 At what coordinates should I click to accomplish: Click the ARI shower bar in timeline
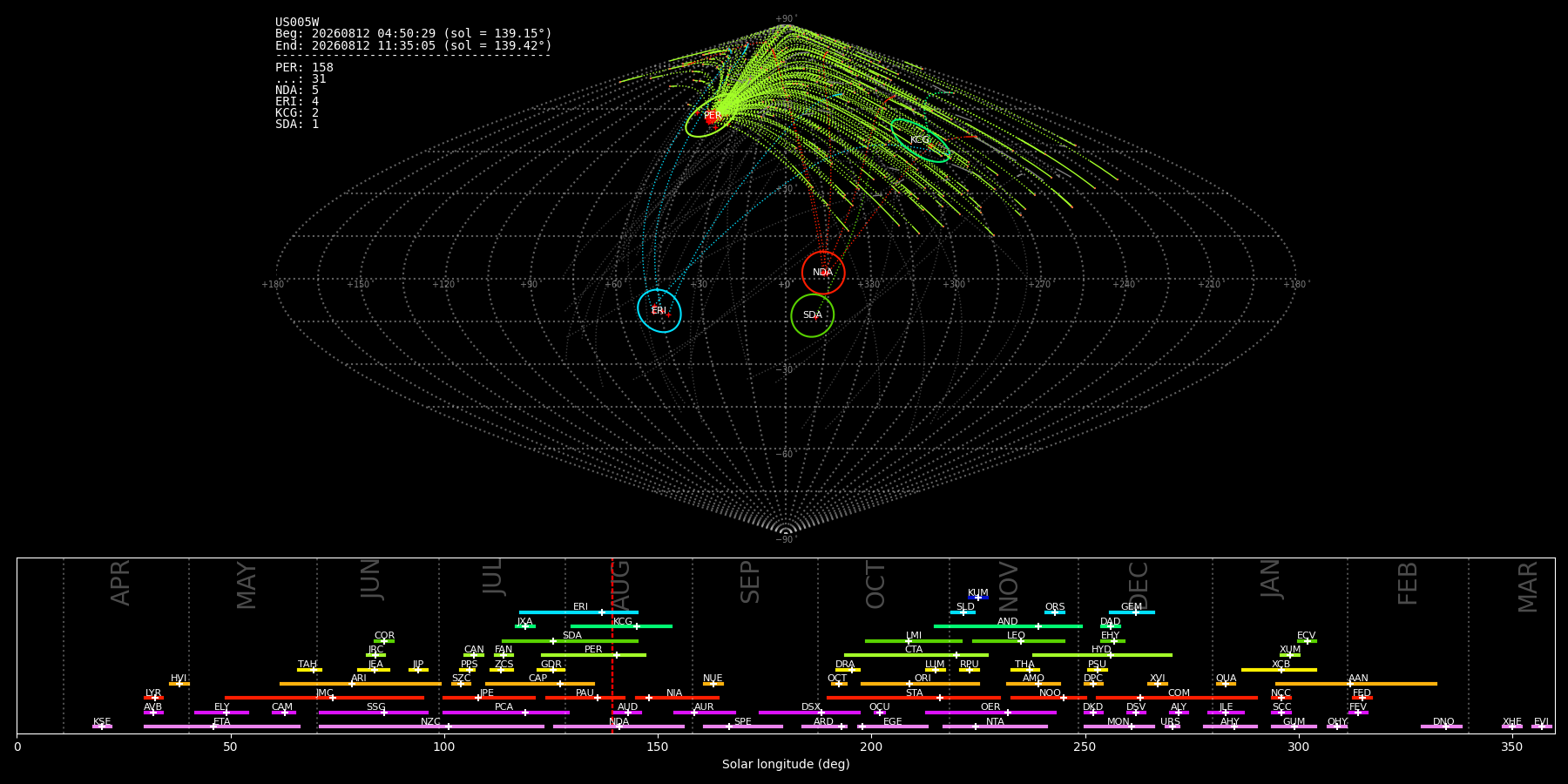[361, 684]
